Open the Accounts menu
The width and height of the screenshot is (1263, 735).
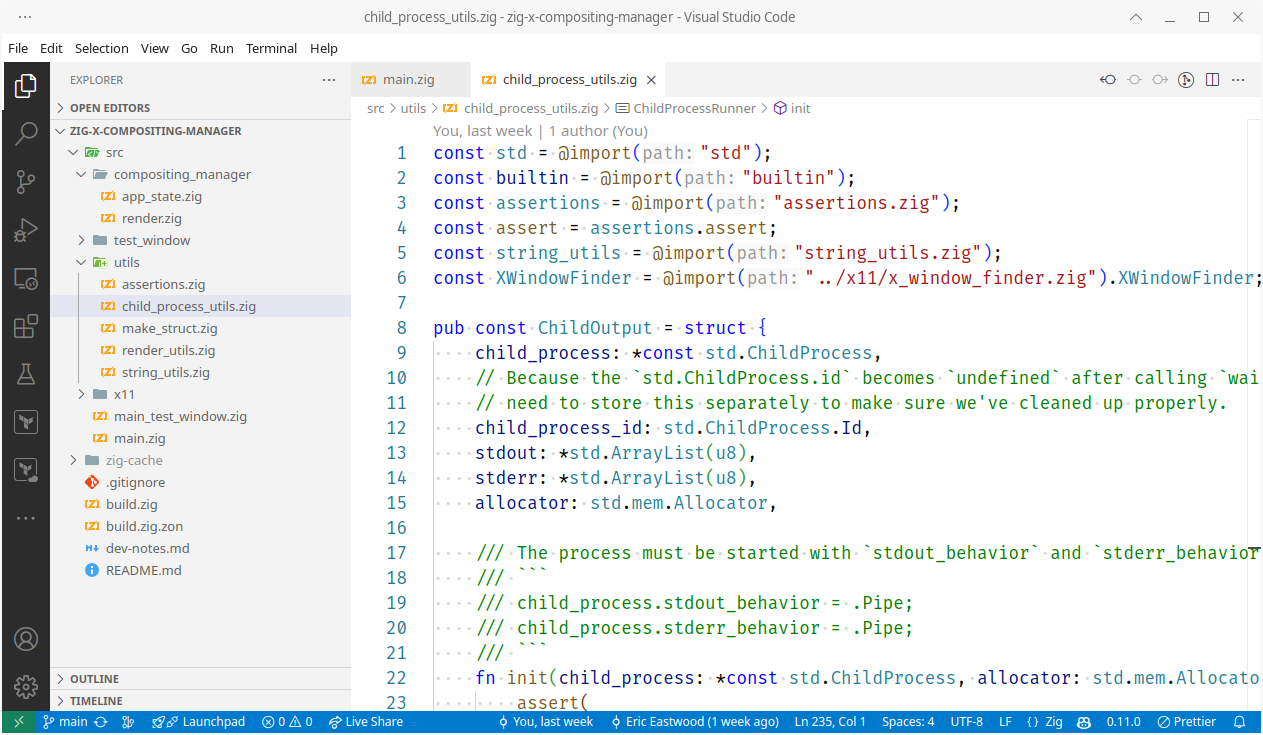point(26,639)
